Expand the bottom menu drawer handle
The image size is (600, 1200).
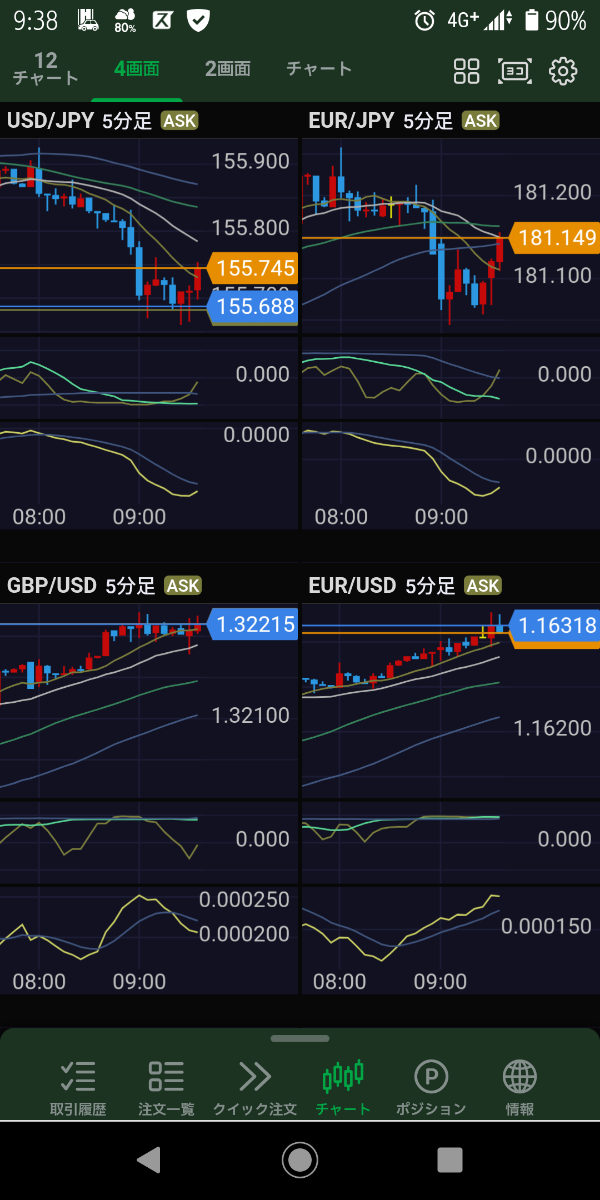(299, 1039)
